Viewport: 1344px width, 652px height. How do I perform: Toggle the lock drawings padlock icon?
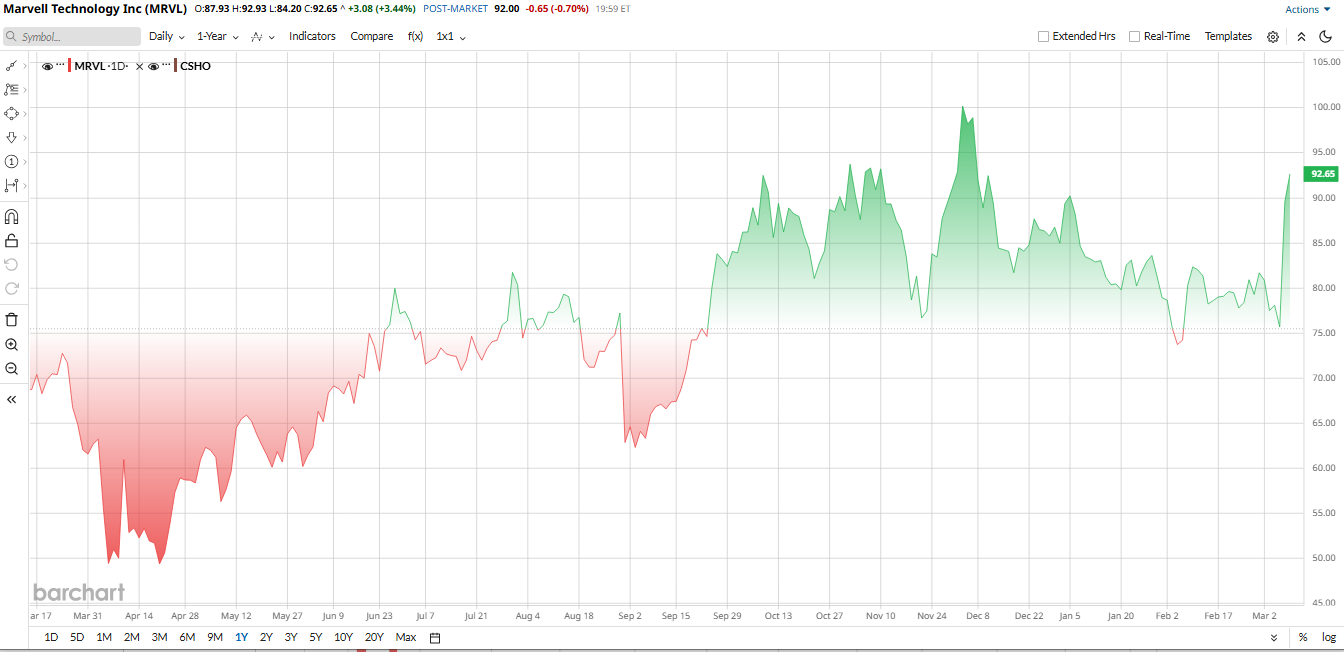[12, 240]
